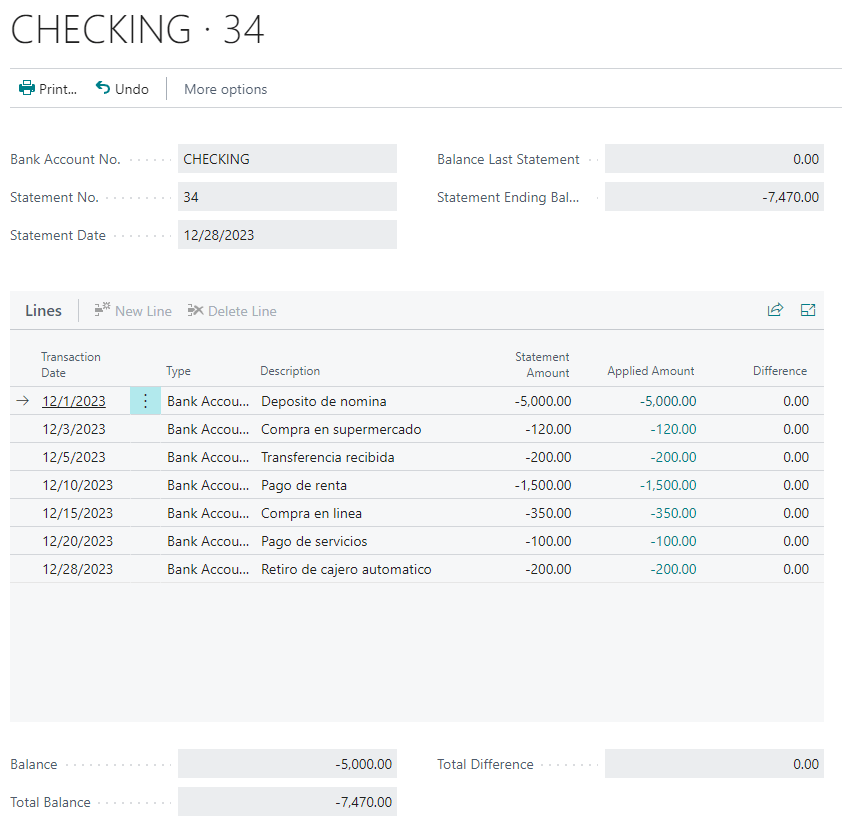Open the three-dot row menu for 12/1/2023
This screenshot has width=859, height=834.
pos(145,401)
